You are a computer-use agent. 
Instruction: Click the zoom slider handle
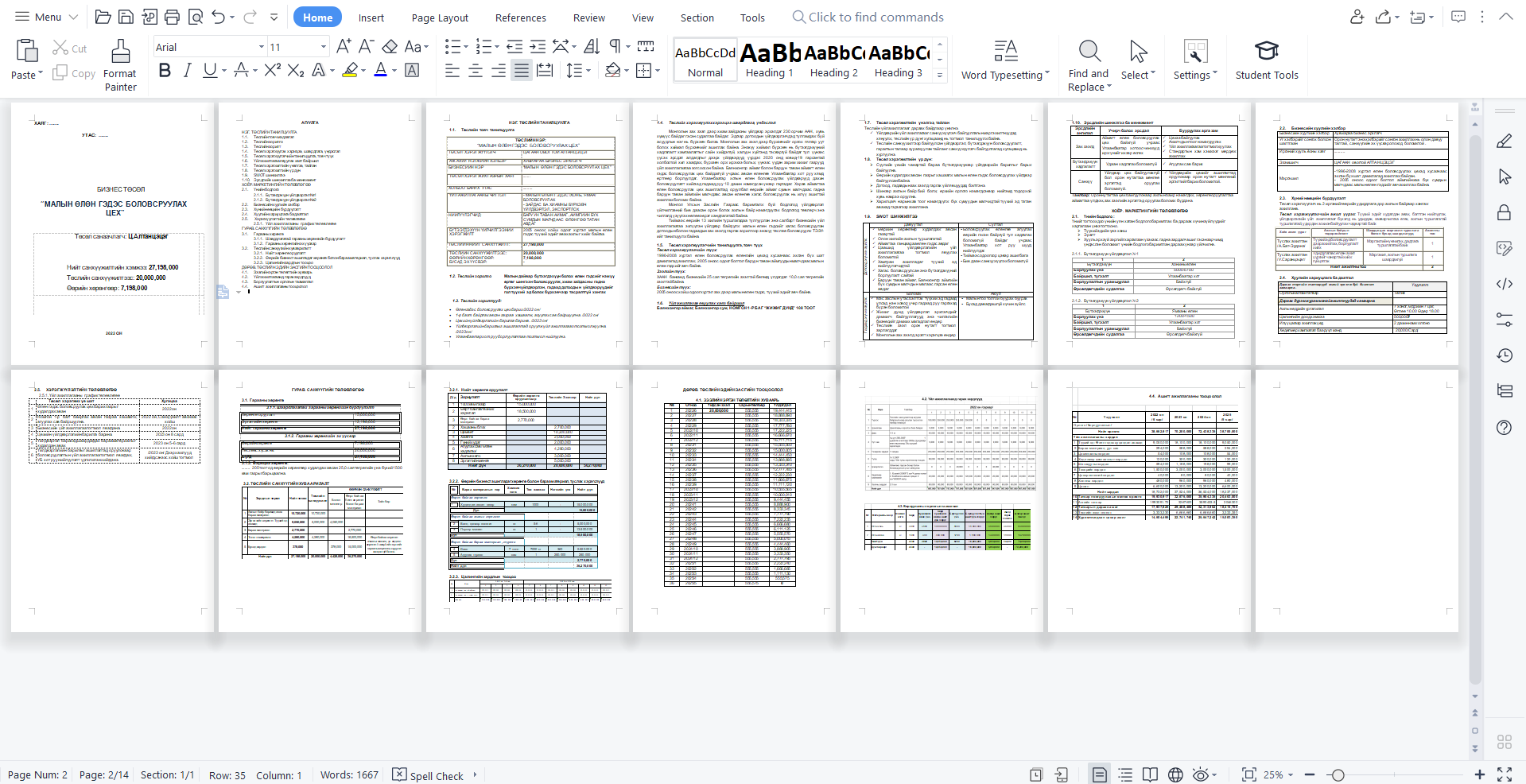tap(1338, 775)
